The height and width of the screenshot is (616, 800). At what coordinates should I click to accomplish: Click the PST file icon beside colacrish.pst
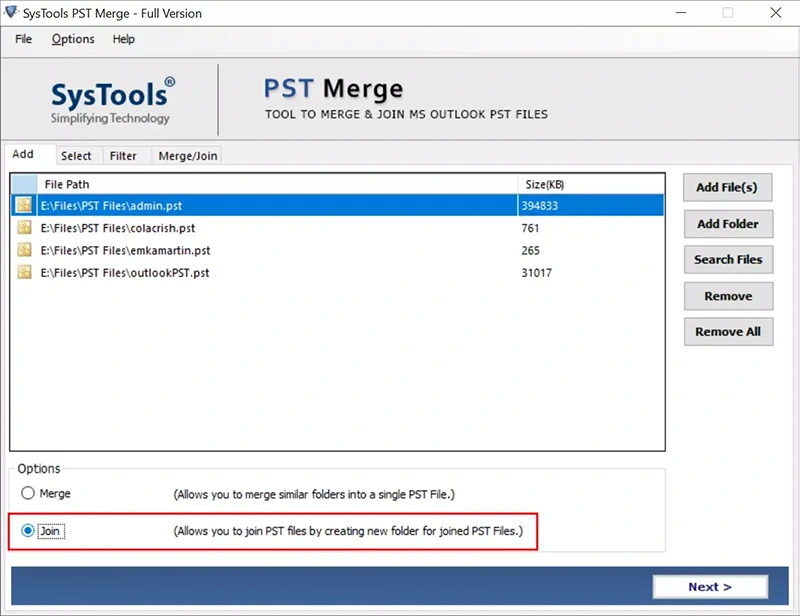pyautogui.click(x=24, y=228)
